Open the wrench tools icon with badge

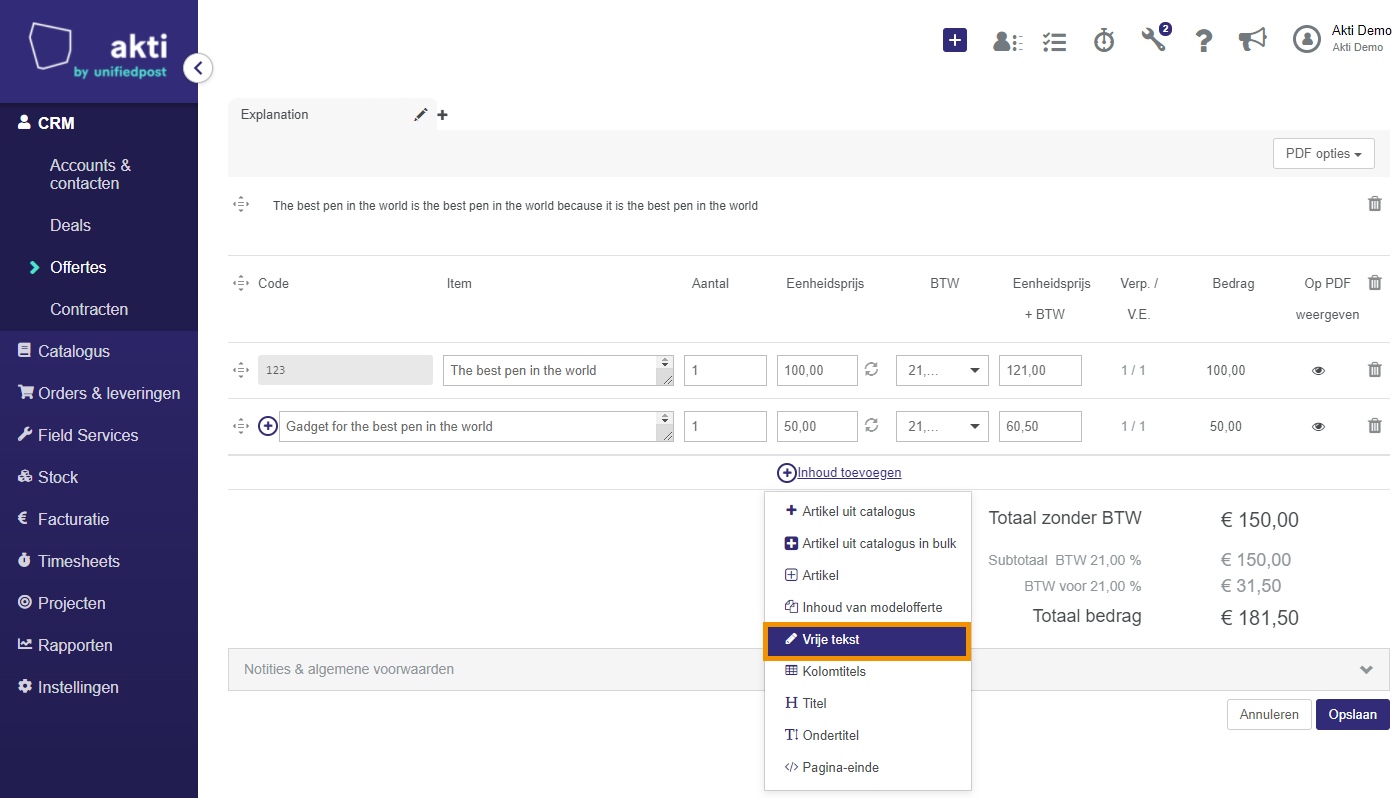1154,39
